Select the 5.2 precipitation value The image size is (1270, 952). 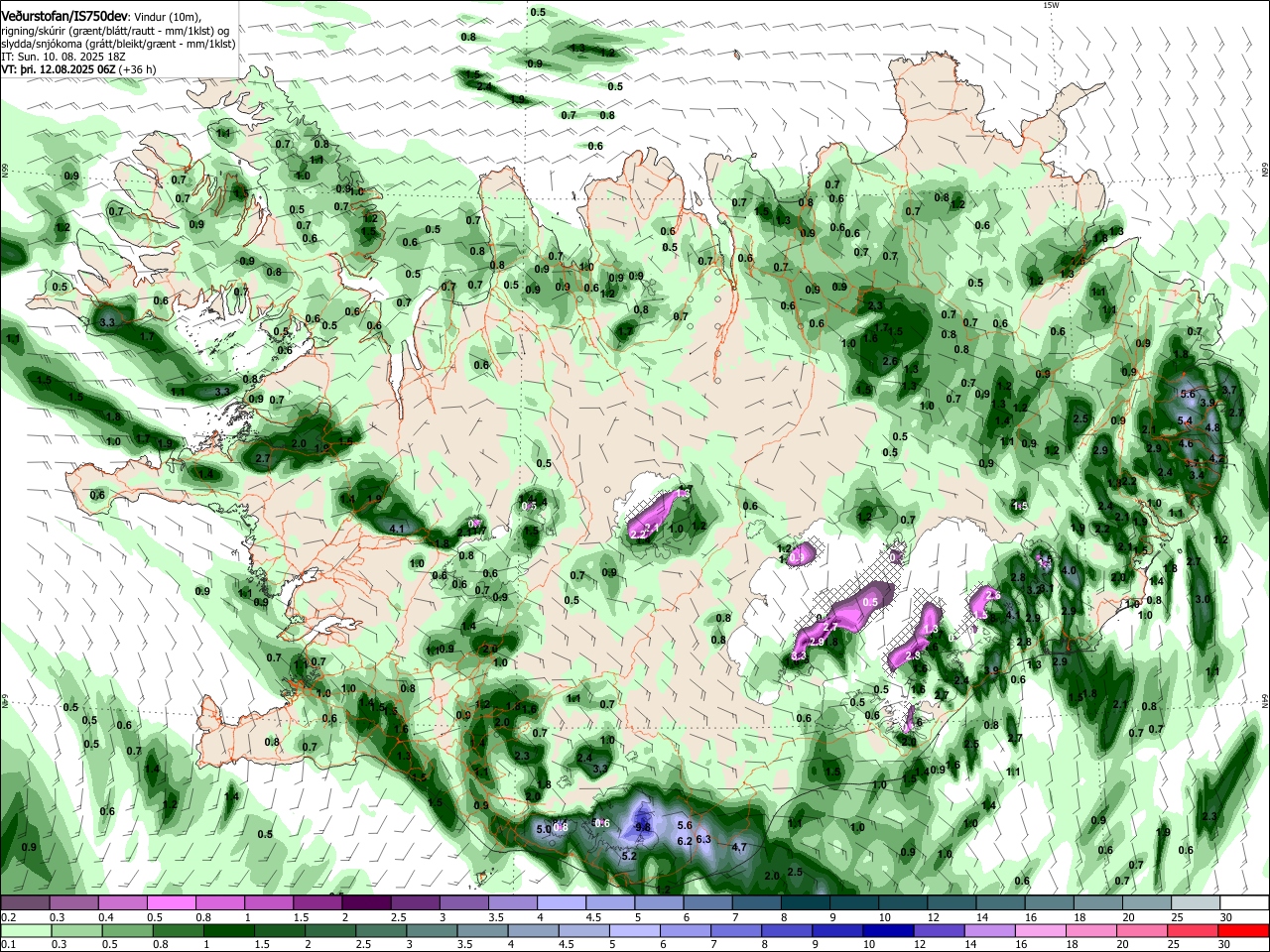click(x=628, y=856)
